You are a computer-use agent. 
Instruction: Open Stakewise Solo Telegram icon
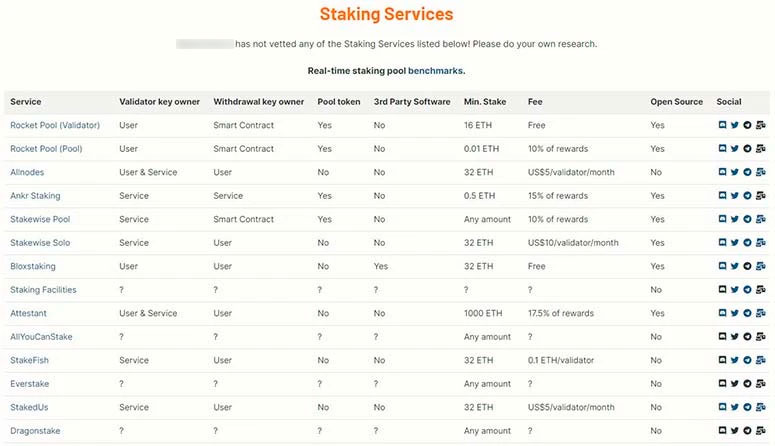coord(747,243)
